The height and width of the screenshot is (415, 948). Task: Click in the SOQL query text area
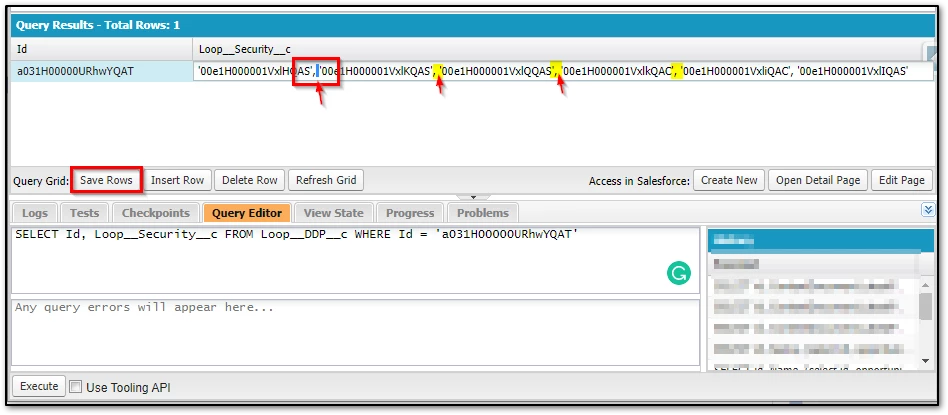pos(356,261)
